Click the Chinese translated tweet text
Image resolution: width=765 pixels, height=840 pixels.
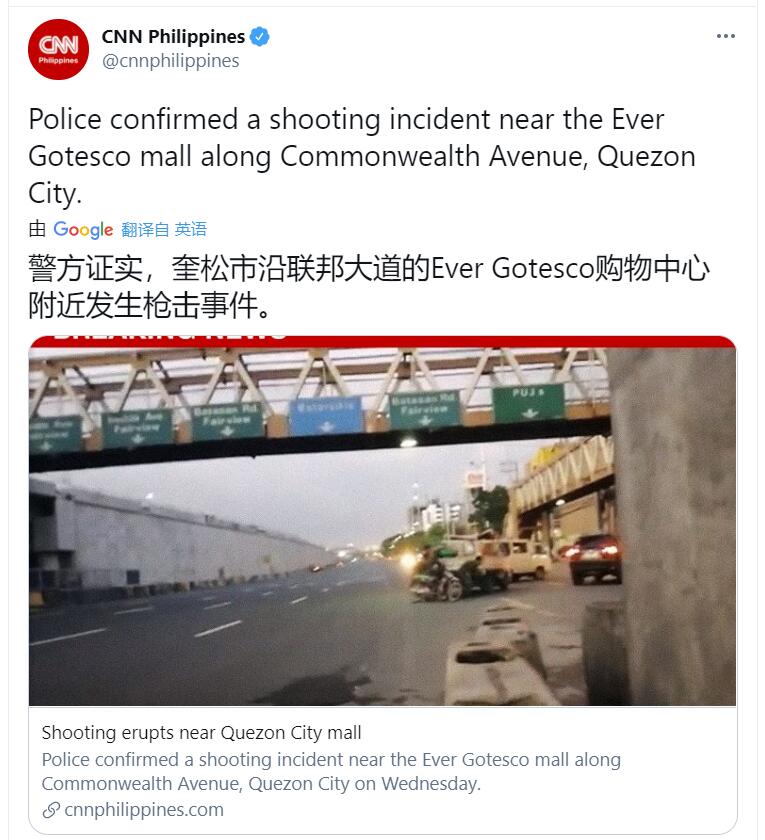point(369,287)
